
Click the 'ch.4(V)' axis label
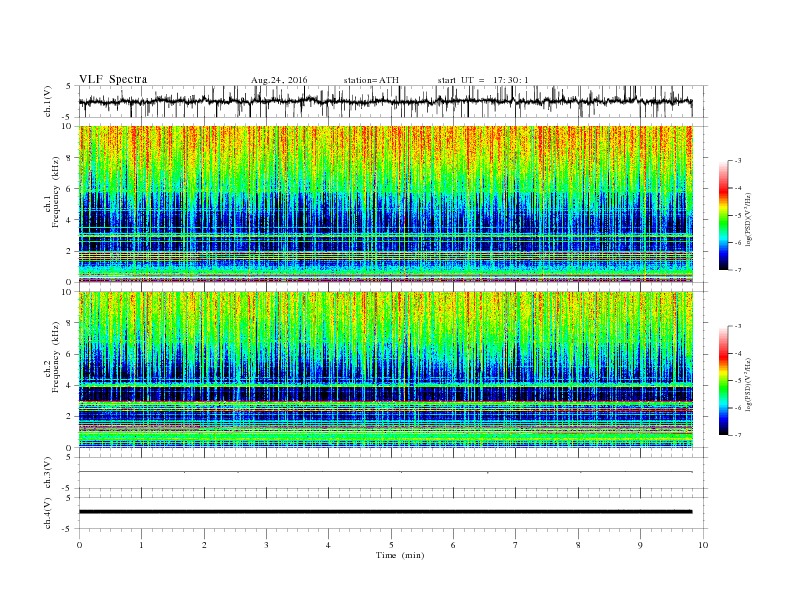47,513
